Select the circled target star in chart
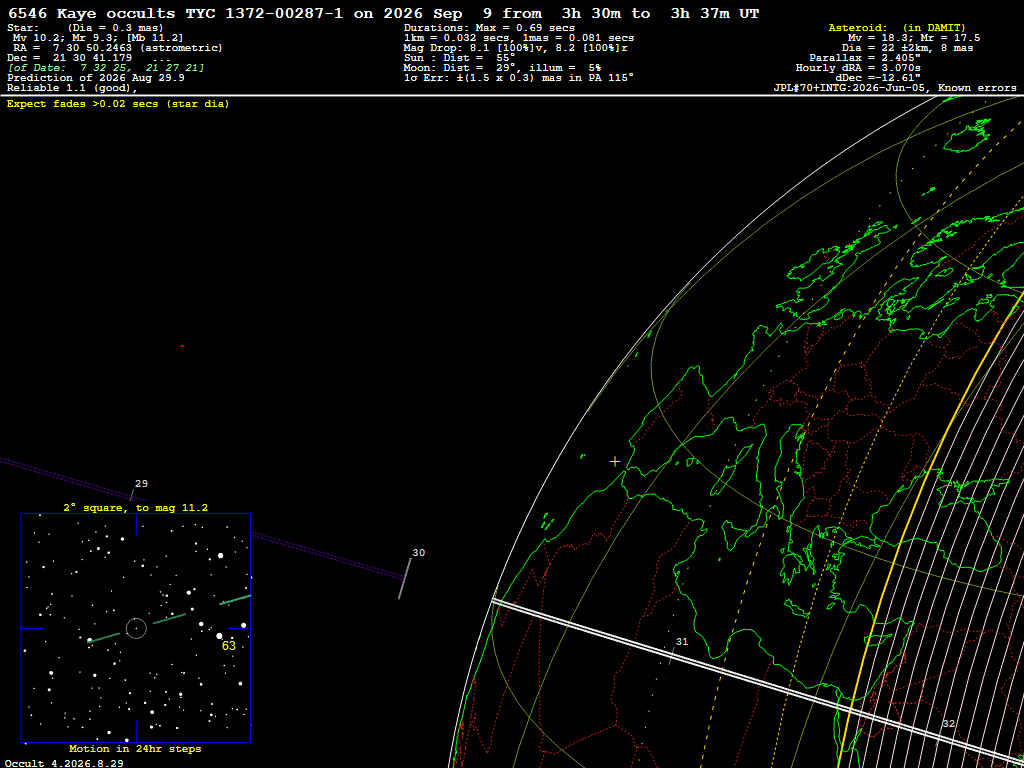The width and height of the screenshot is (1024, 768). click(136, 628)
